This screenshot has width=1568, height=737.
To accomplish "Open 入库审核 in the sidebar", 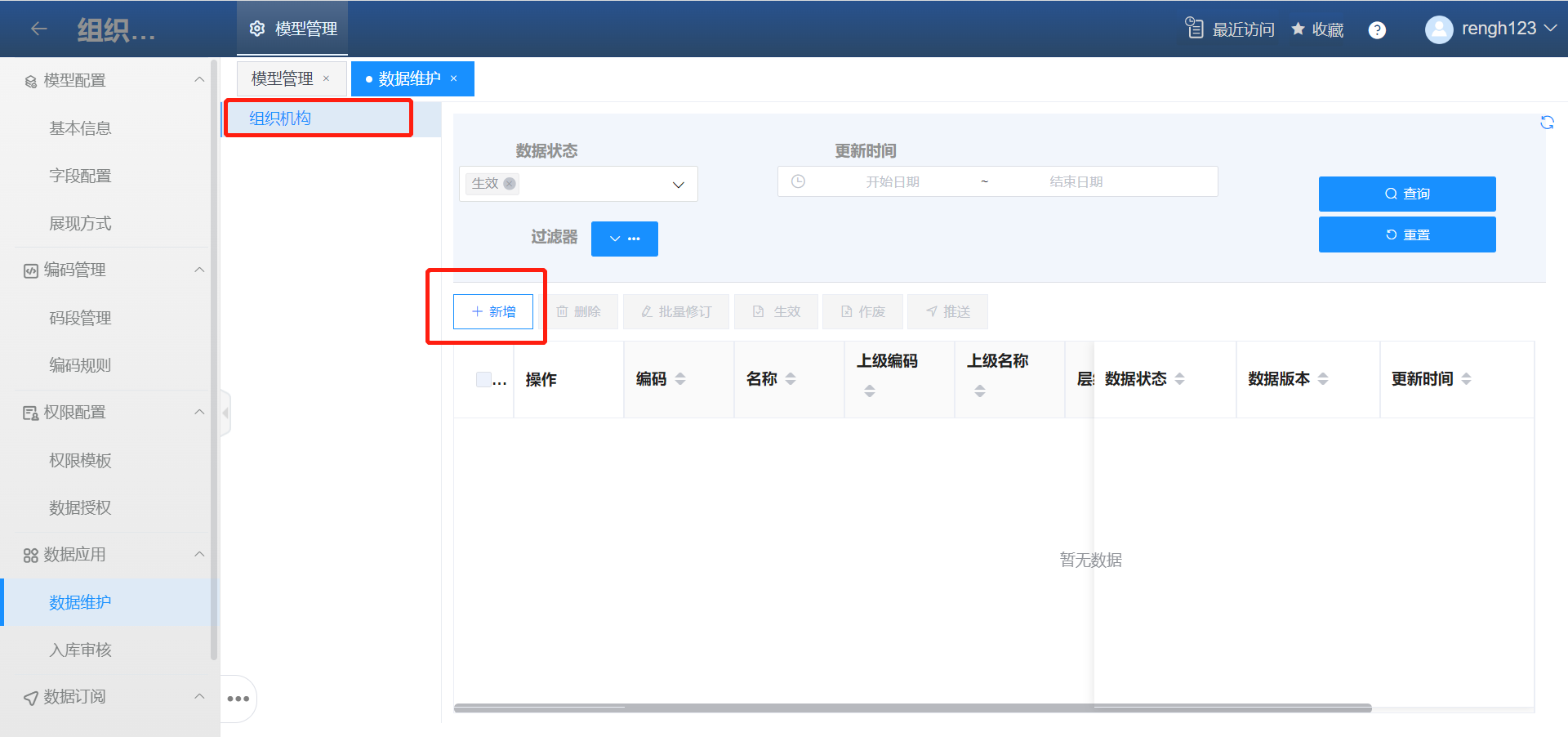I will click(x=80, y=650).
